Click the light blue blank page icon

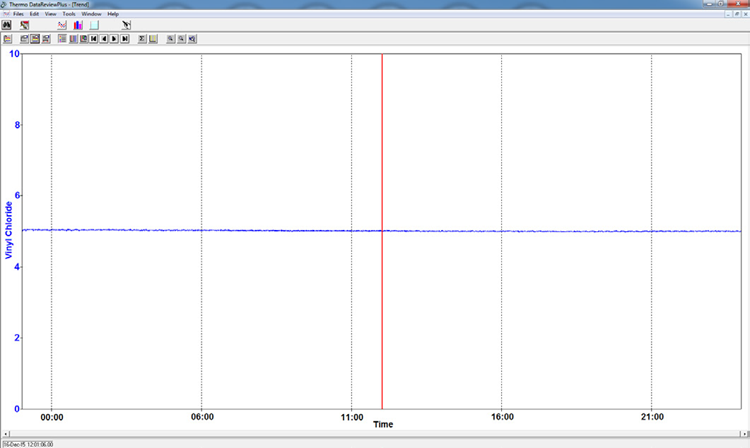click(x=94, y=25)
